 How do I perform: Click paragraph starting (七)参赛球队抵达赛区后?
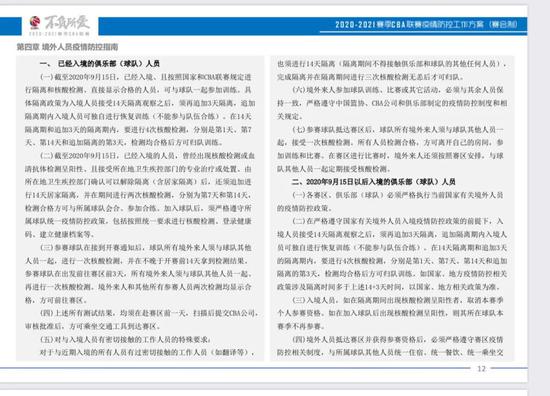click(390, 149)
